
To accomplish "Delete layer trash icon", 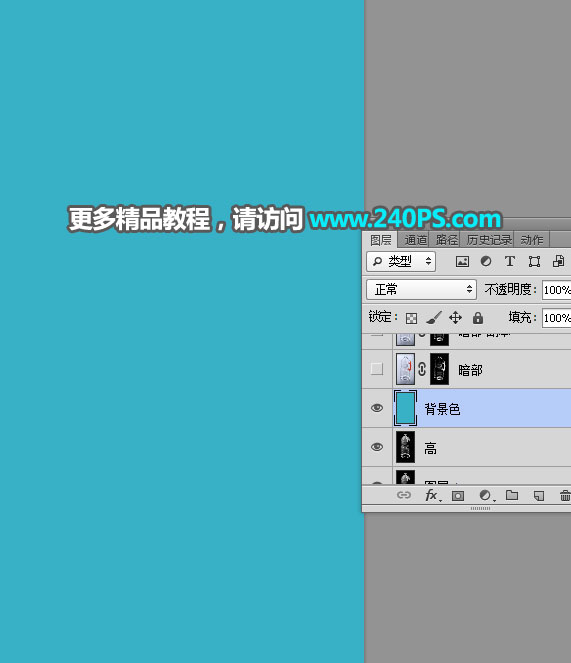I will pyautogui.click(x=565, y=495).
